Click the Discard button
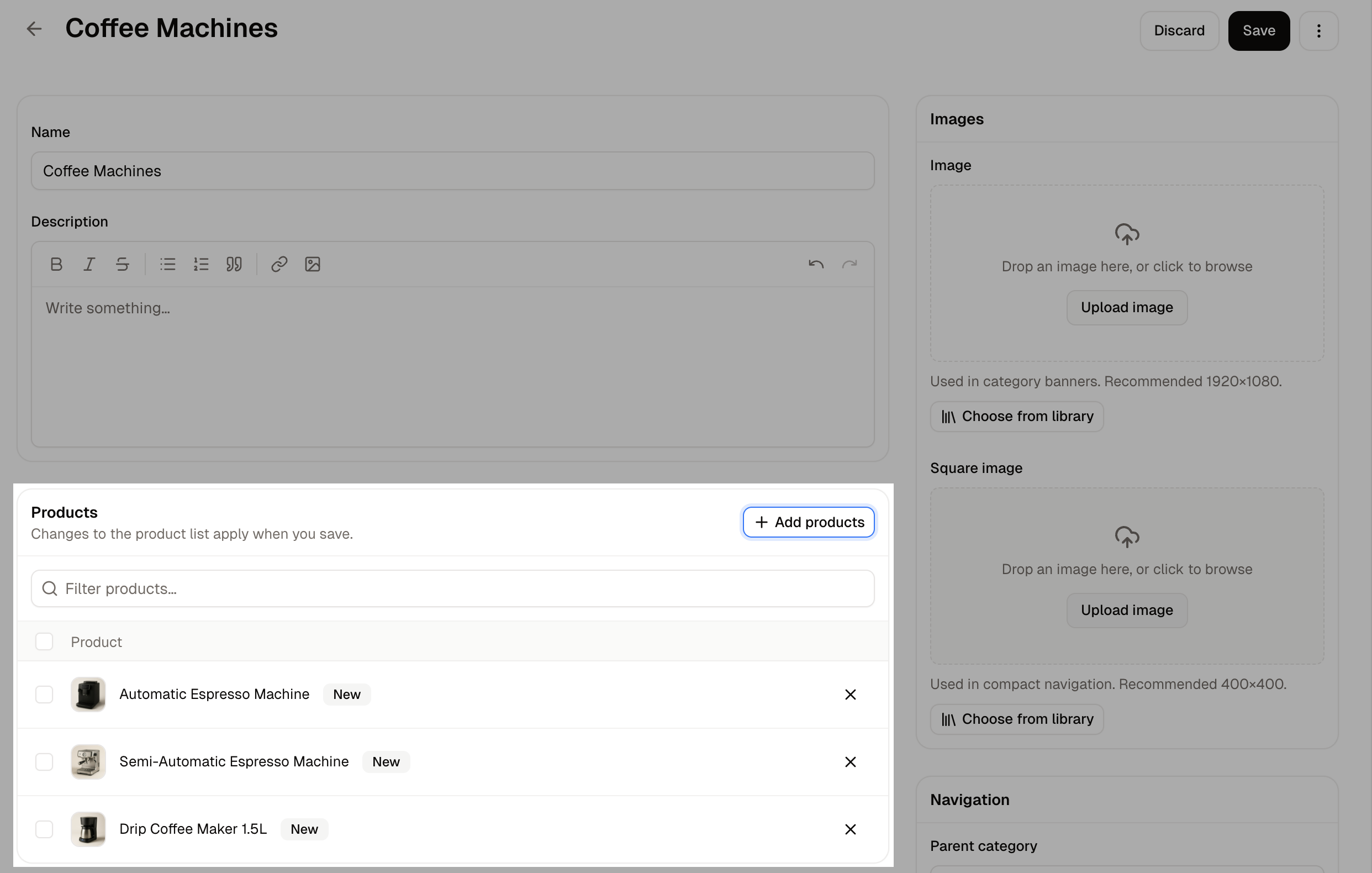This screenshot has width=1372, height=873. pyautogui.click(x=1179, y=31)
